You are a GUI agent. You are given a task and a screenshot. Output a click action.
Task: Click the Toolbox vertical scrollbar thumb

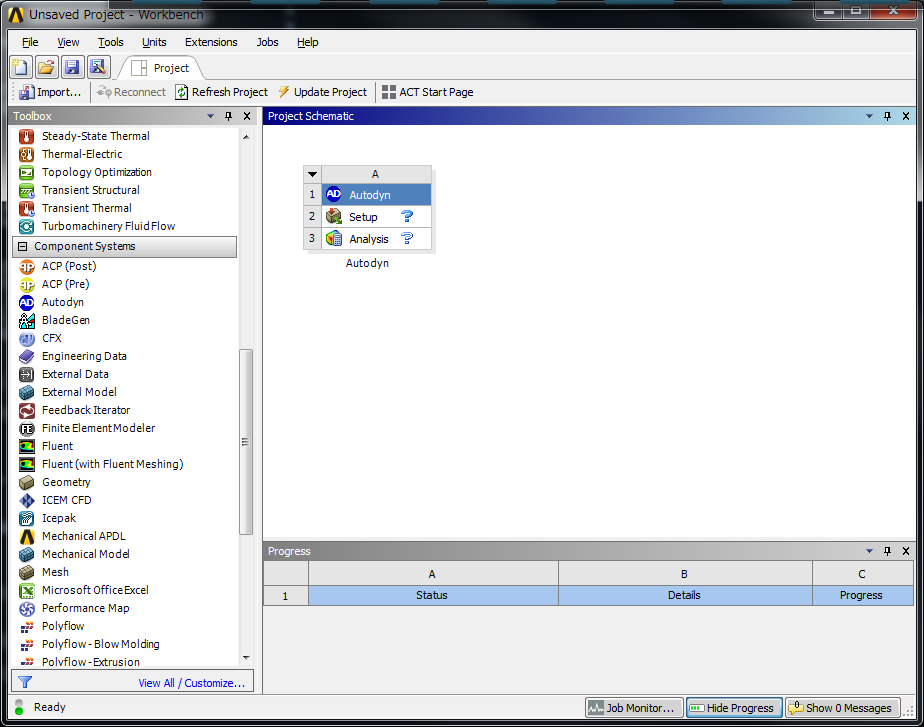click(x=246, y=440)
